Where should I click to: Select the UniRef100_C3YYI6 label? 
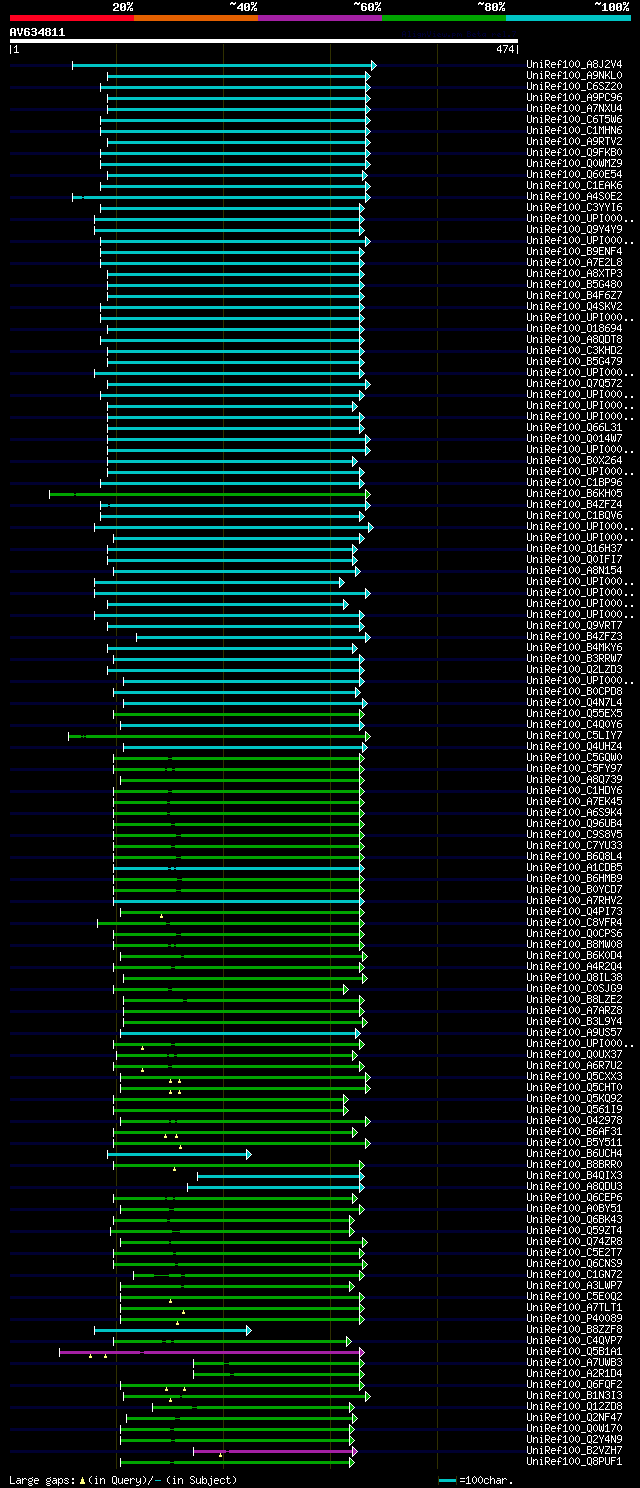coord(574,208)
